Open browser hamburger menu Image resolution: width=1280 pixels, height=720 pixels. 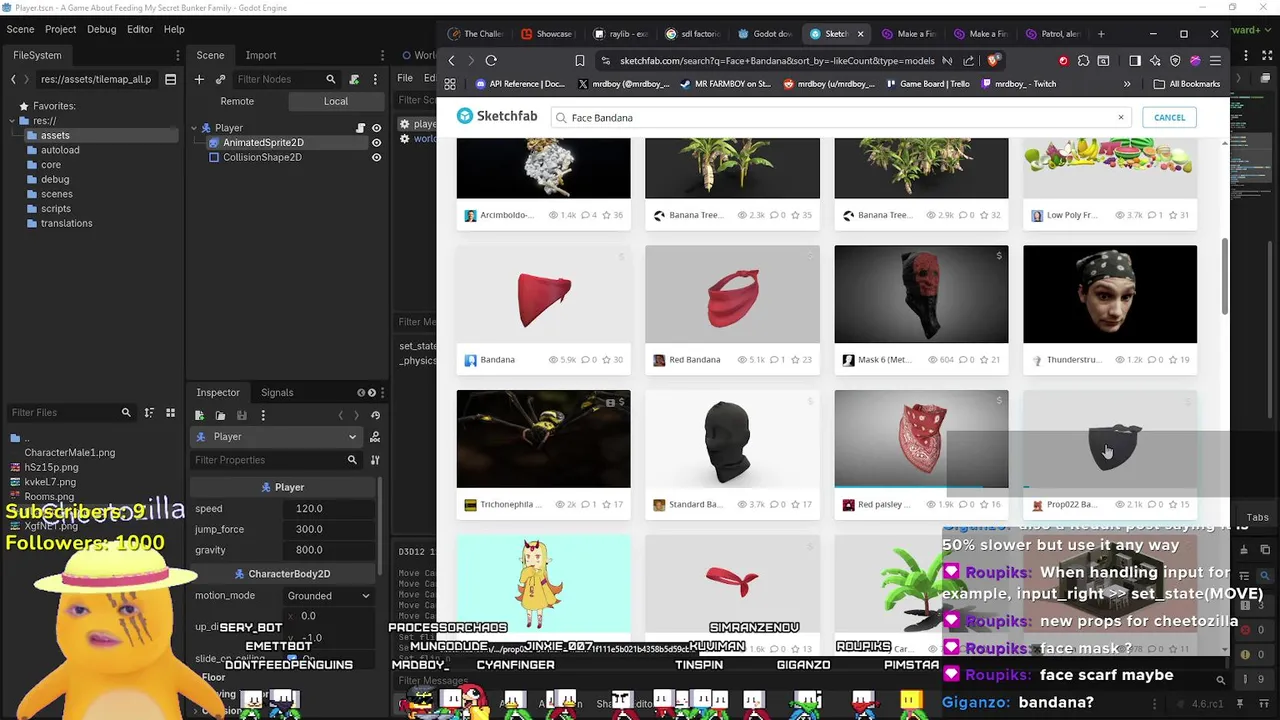click(1215, 61)
